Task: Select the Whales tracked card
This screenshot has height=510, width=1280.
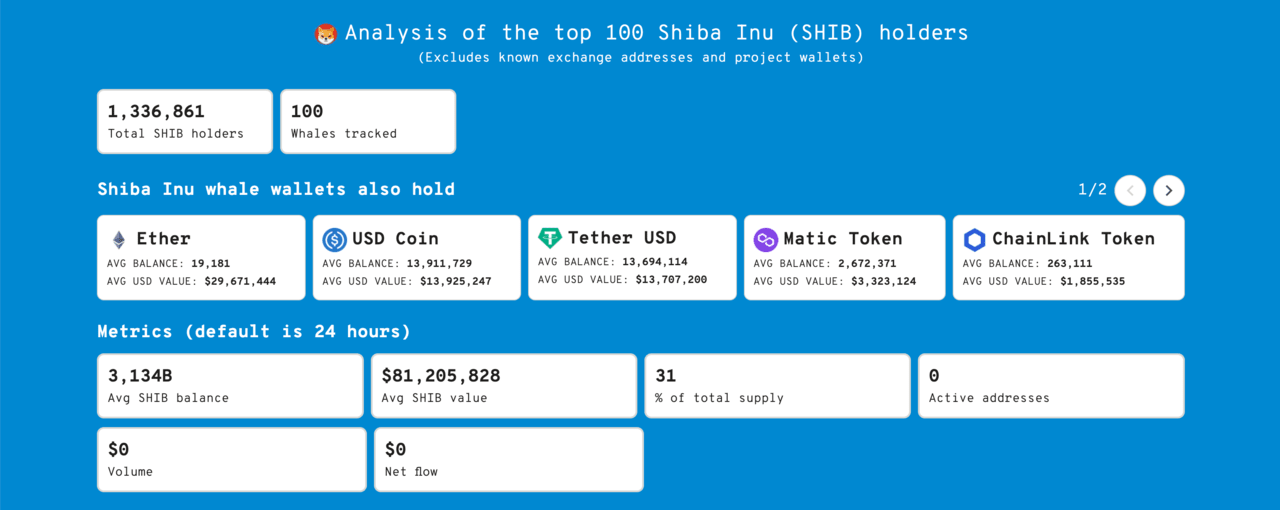Action: tap(368, 122)
